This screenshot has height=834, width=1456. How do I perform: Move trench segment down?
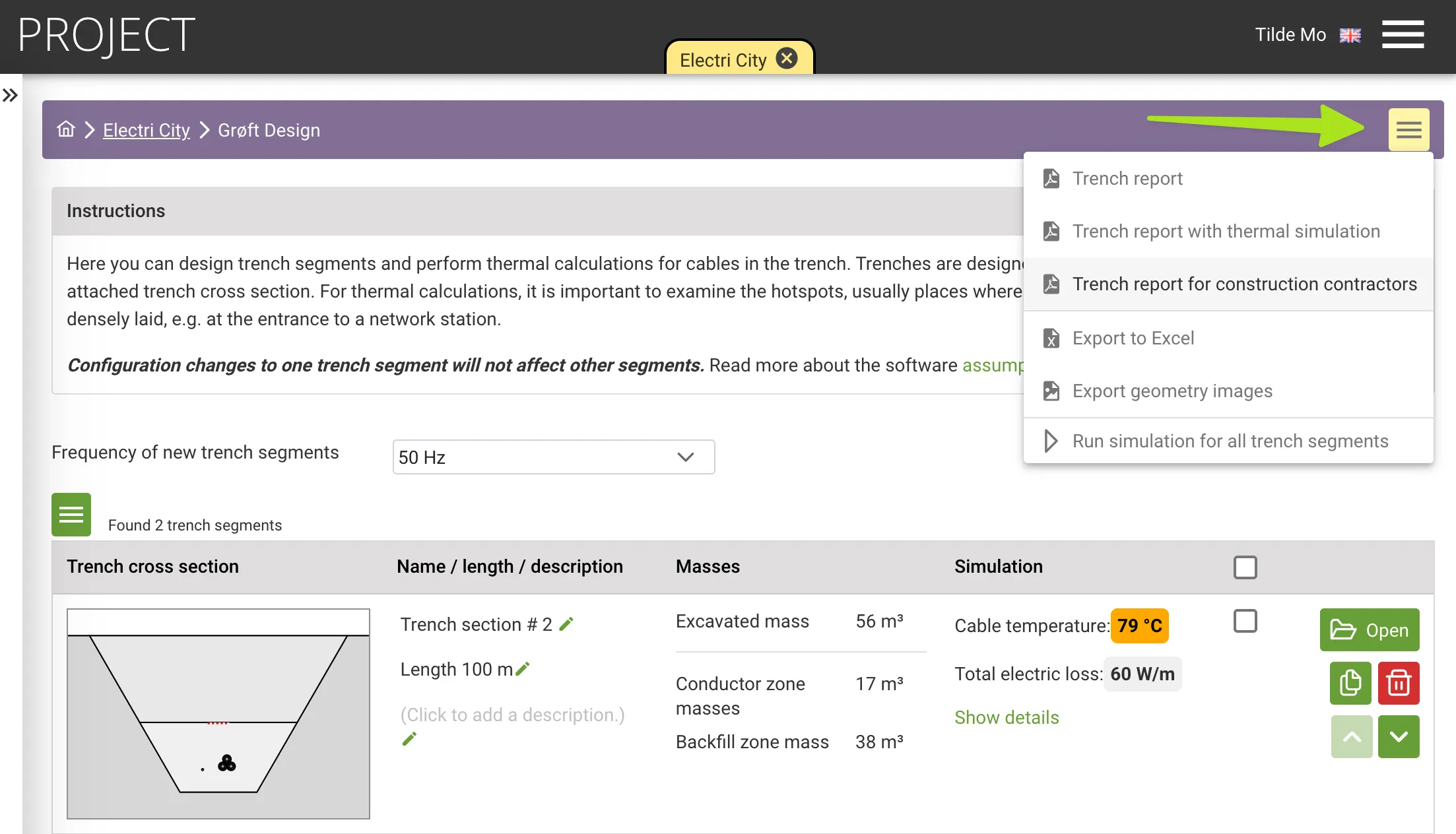1399,736
